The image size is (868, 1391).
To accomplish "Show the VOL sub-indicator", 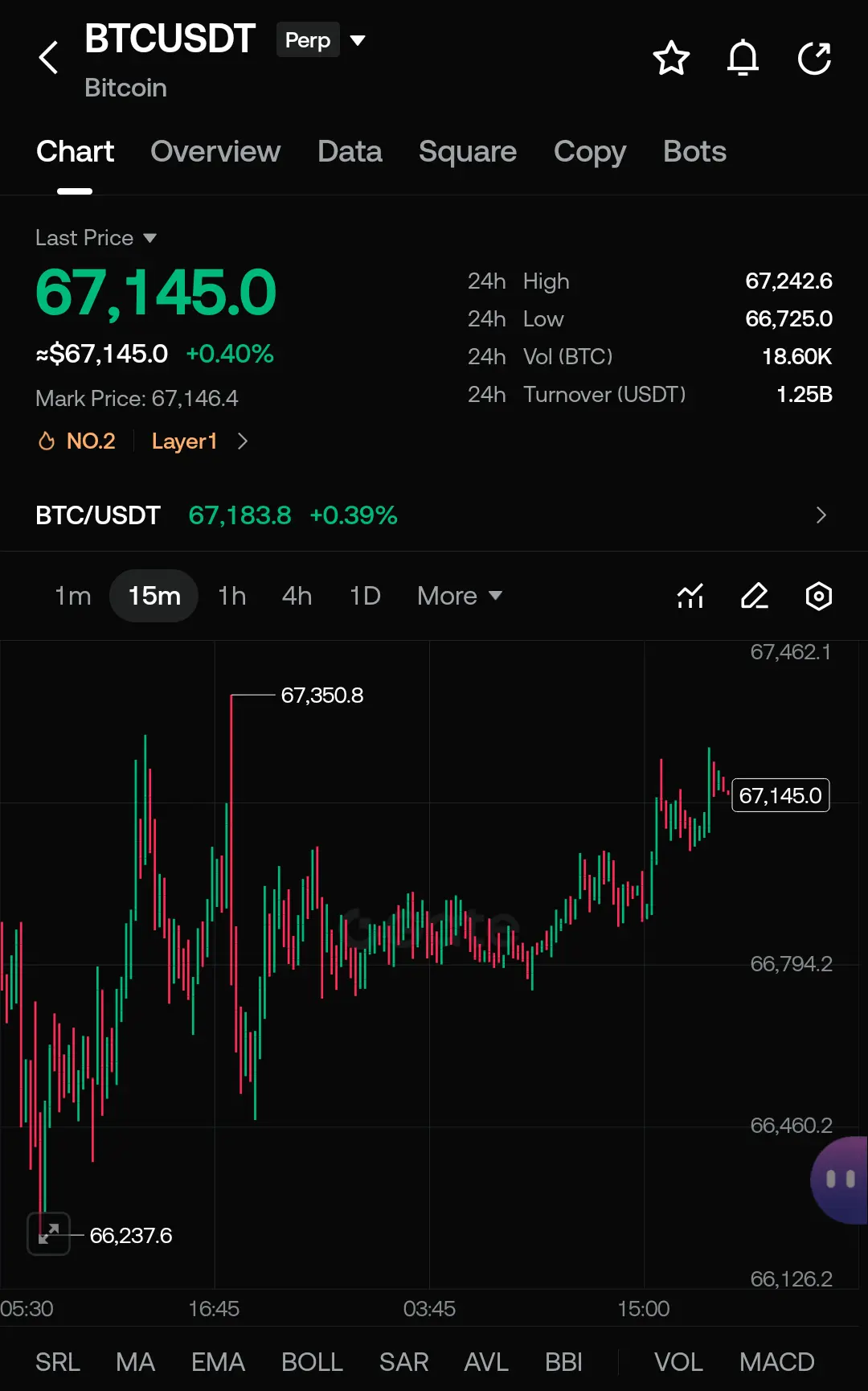I will point(678,1362).
